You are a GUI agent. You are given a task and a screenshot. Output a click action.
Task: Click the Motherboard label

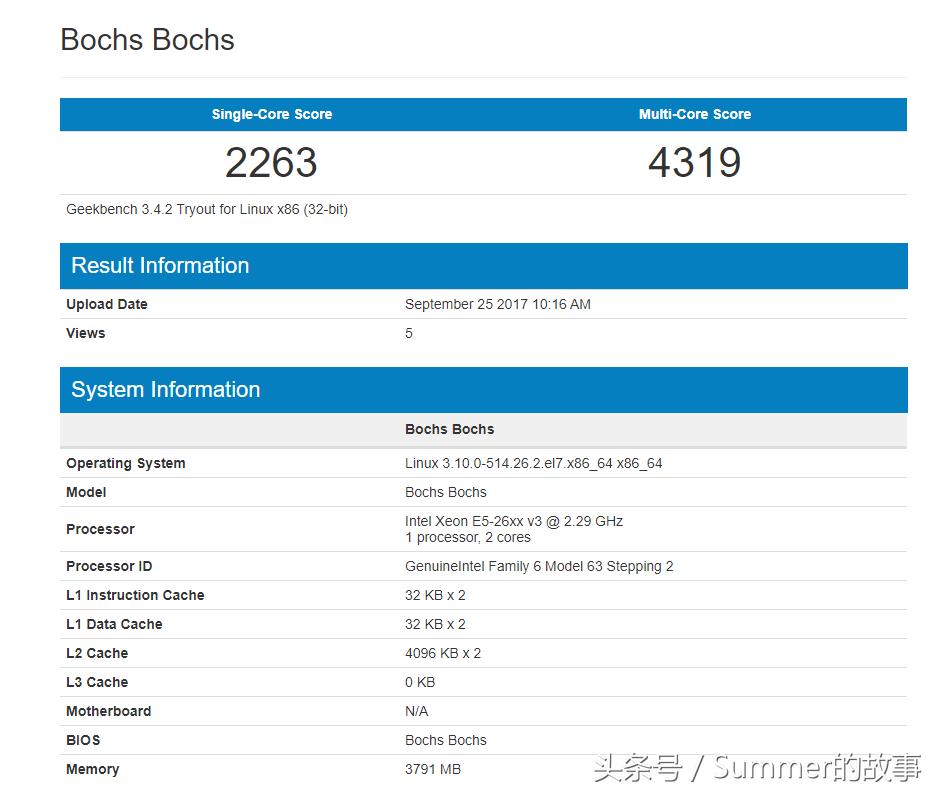click(109, 711)
